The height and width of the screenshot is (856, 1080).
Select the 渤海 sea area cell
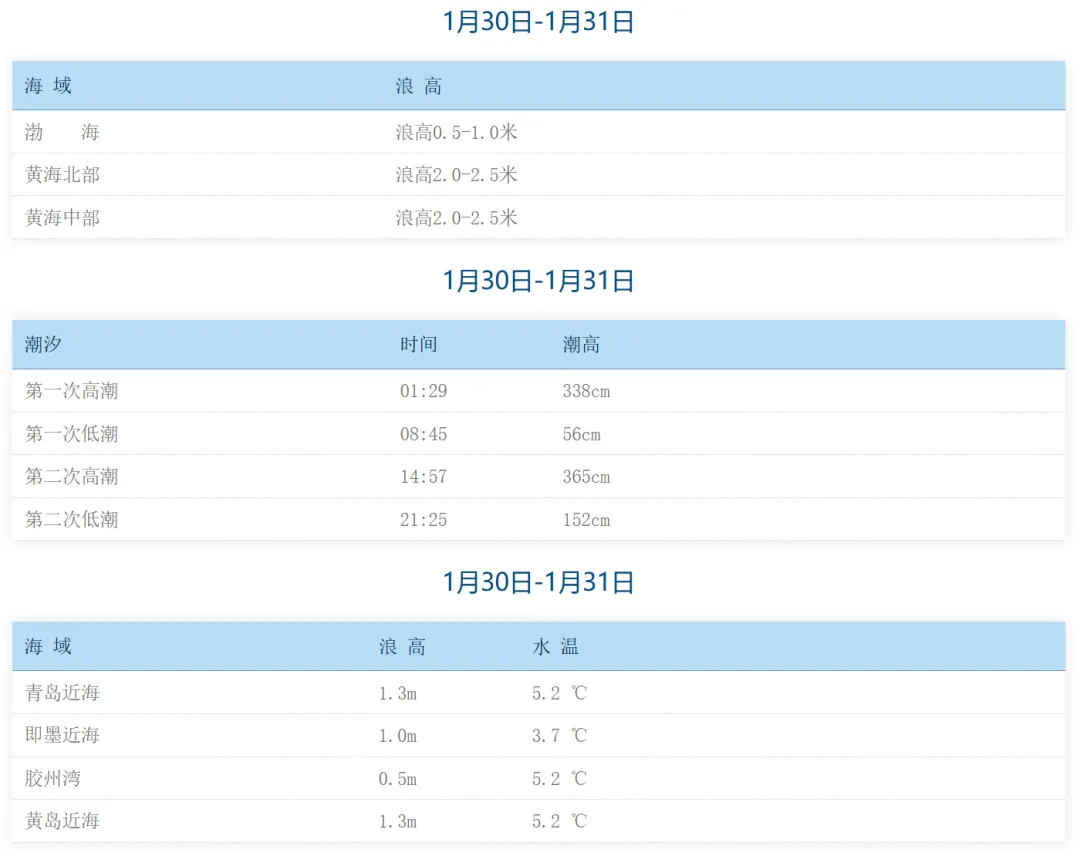click(x=62, y=132)
